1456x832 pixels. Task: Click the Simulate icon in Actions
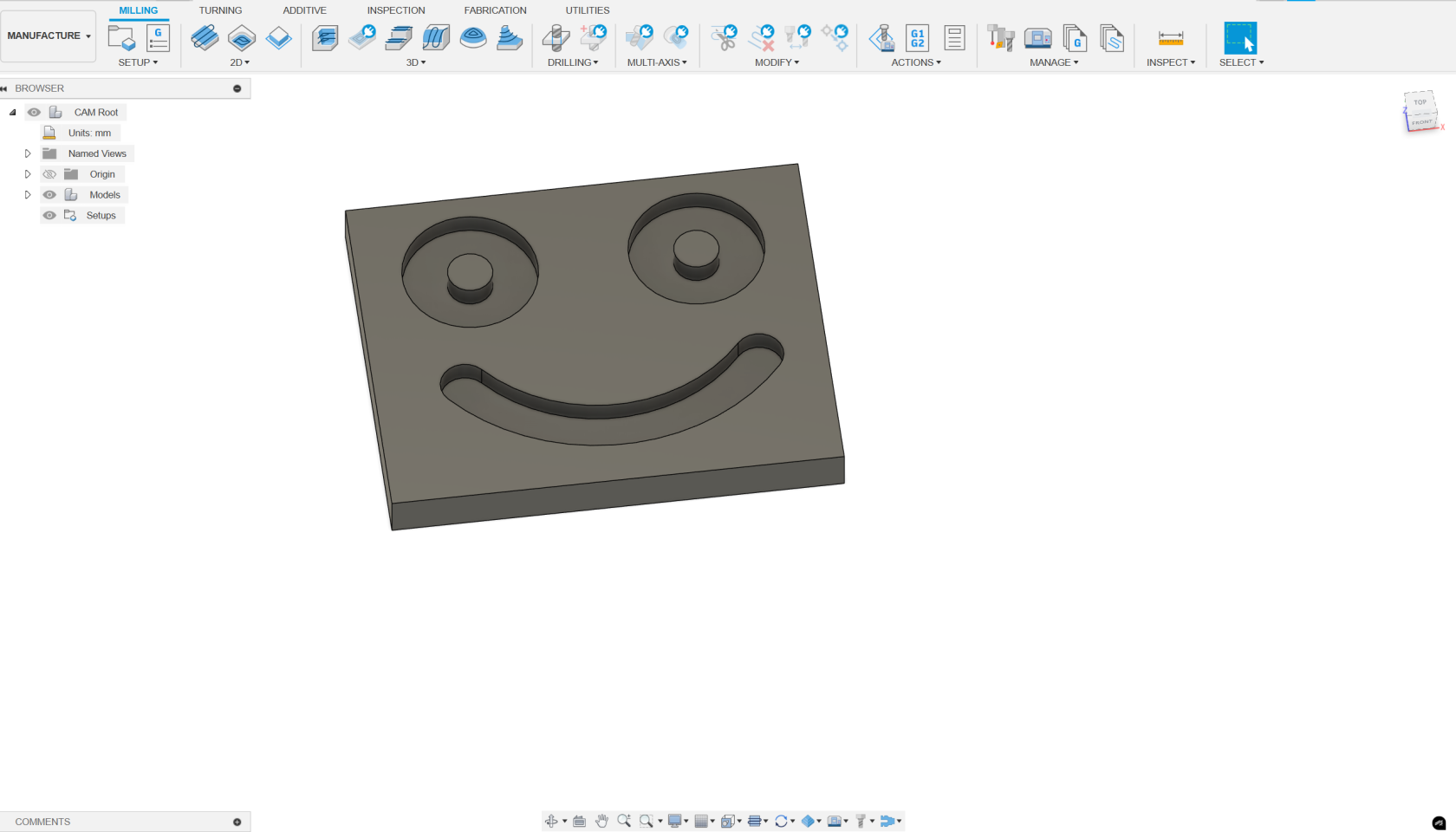(x=882, y=38)
